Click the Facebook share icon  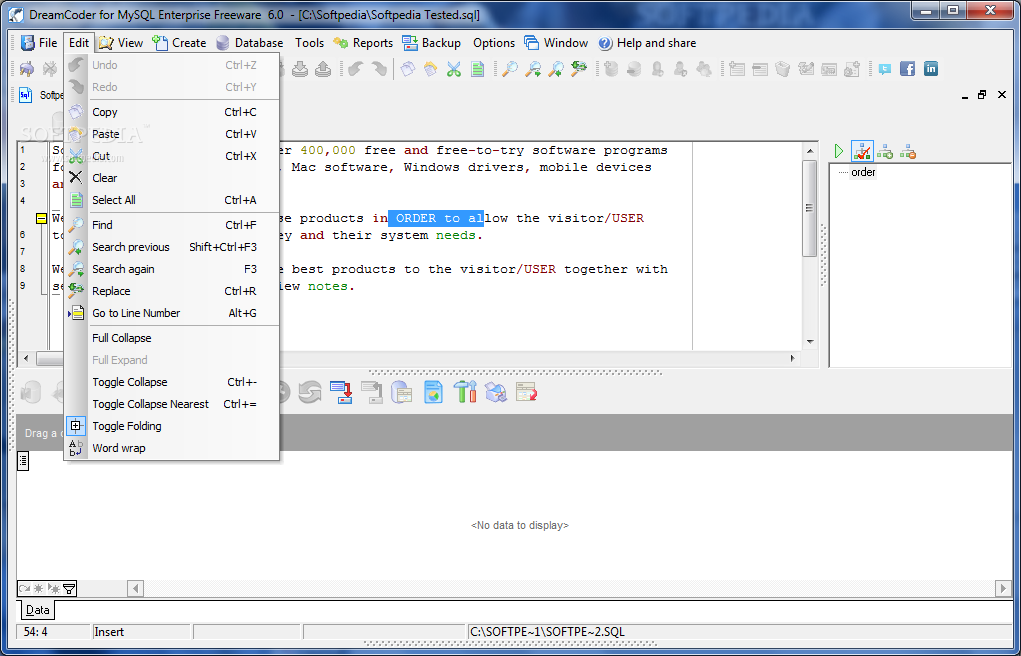pos(908,68)
